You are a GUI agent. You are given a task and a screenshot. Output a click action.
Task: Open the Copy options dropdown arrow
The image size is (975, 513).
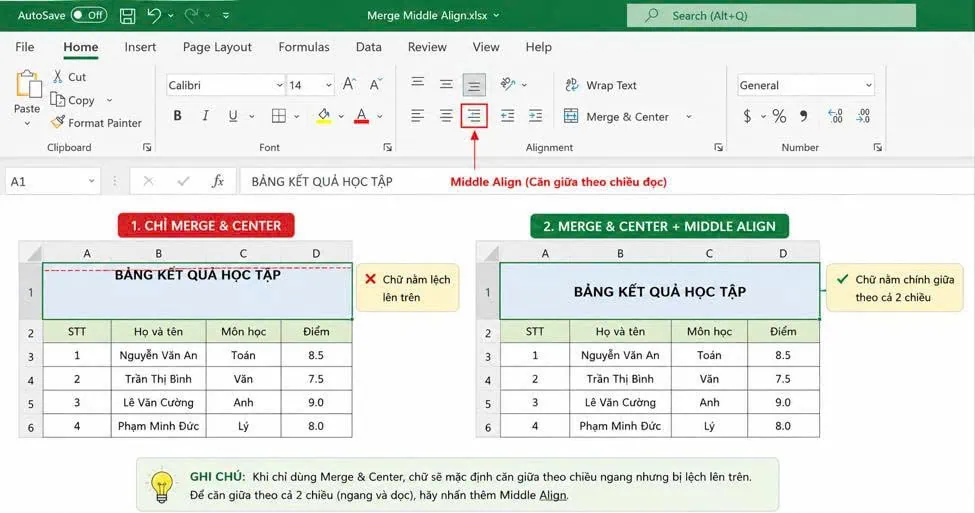[109, 100]
